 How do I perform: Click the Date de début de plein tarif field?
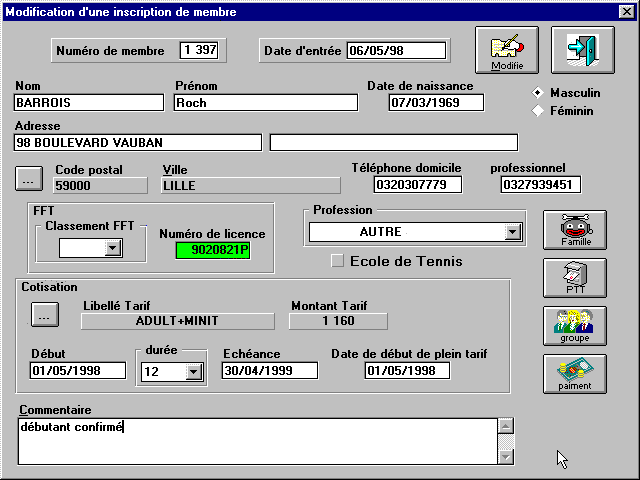(407, 371)
